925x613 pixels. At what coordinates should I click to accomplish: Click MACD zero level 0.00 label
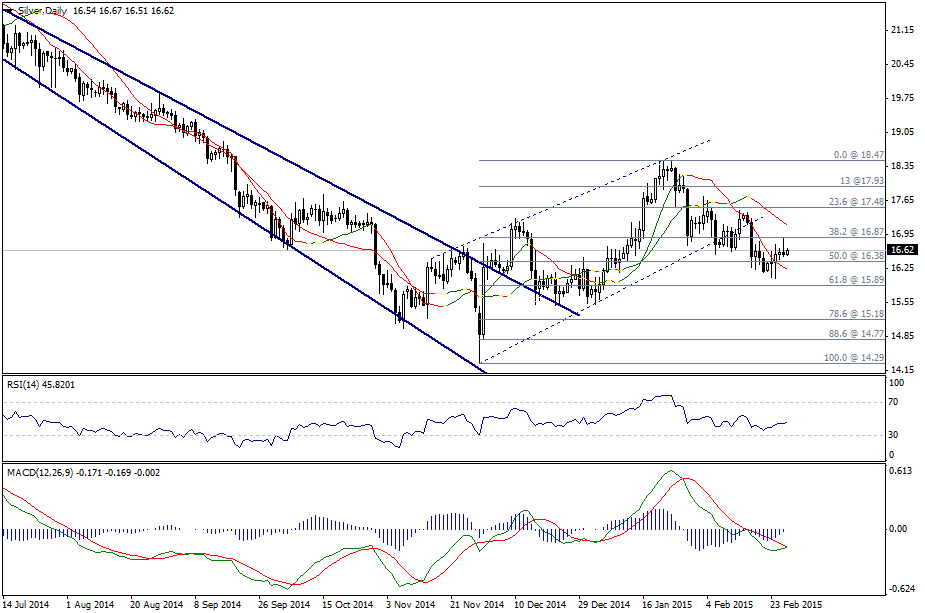pyautogui.click(x=898, y=529)
